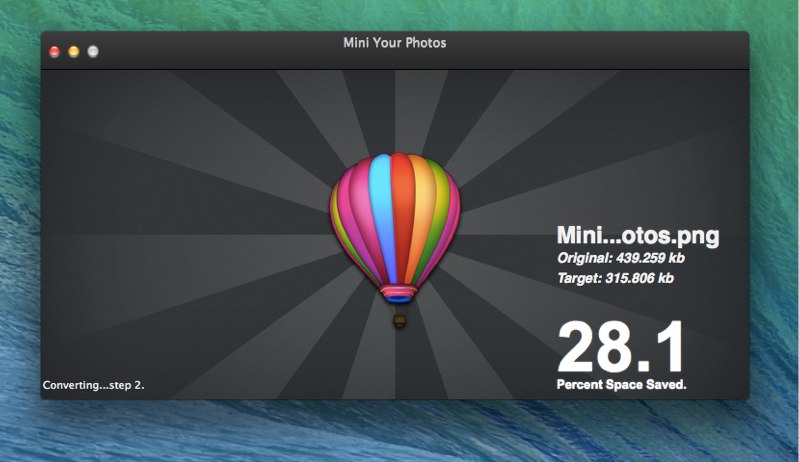Screen dimensions: 799x462
Task: Click the large 28.1 percentage number
Action: click(621, 348)
